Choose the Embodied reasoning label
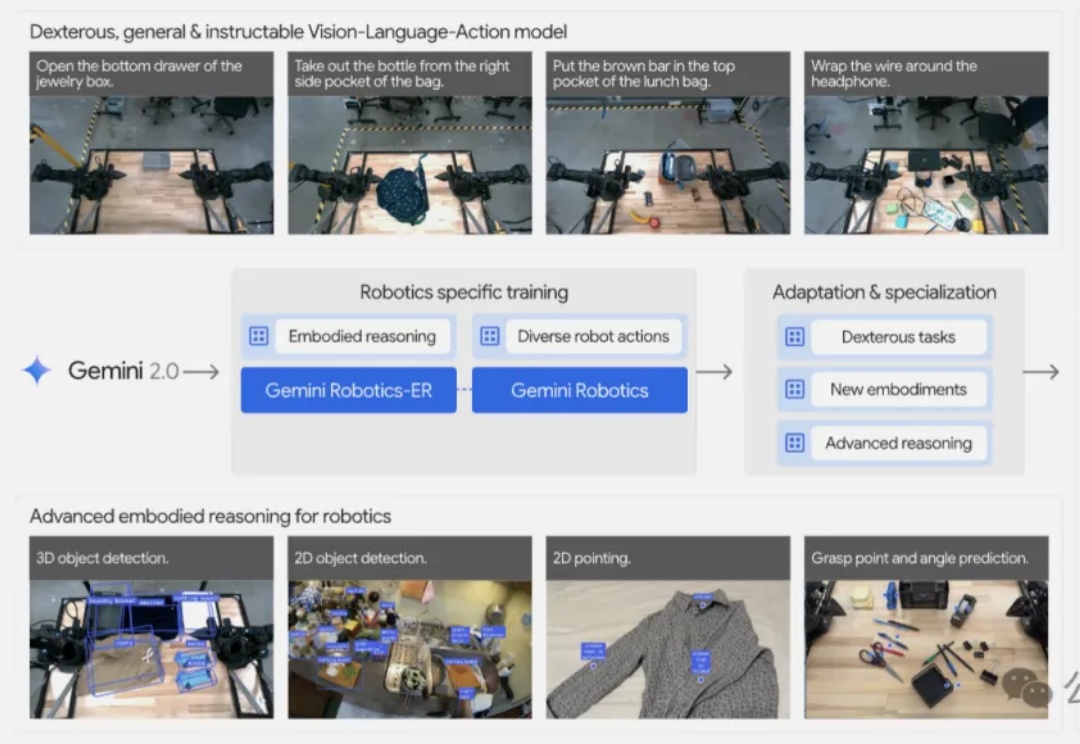1080x744 pixels. point(362,336)
